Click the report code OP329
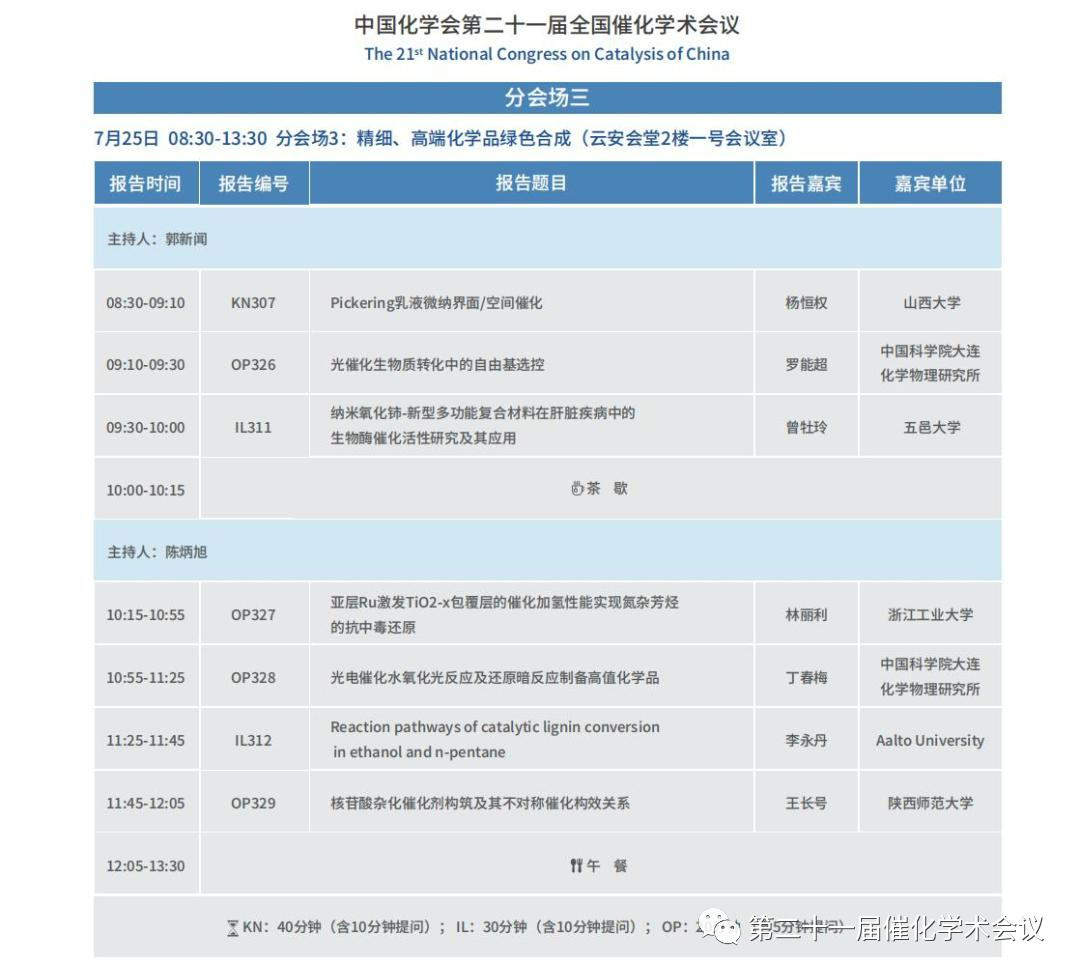Viewport: 1080px width, 977px height. coord(253,803)
